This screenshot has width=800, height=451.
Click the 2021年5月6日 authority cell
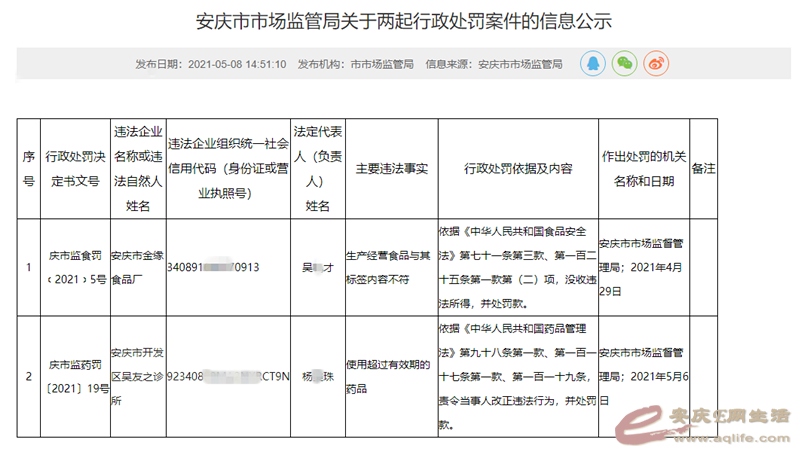click(644, 377)
